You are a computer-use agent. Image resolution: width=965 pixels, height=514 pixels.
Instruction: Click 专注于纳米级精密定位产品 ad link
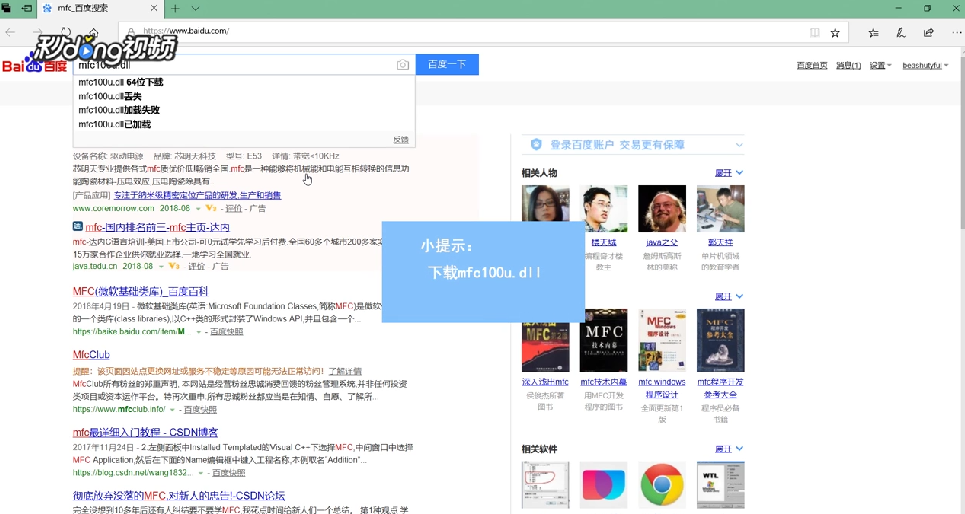pos(197,195)
